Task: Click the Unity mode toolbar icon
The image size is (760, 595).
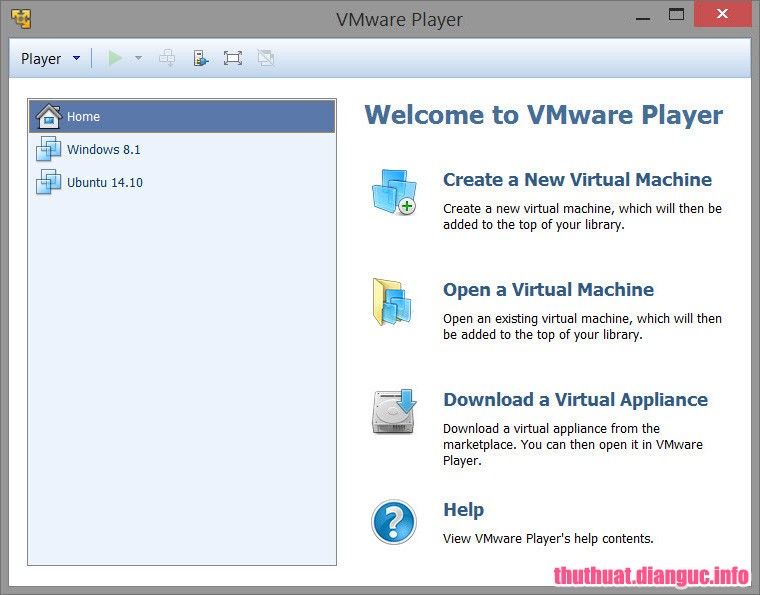Action: pos(266,58)
